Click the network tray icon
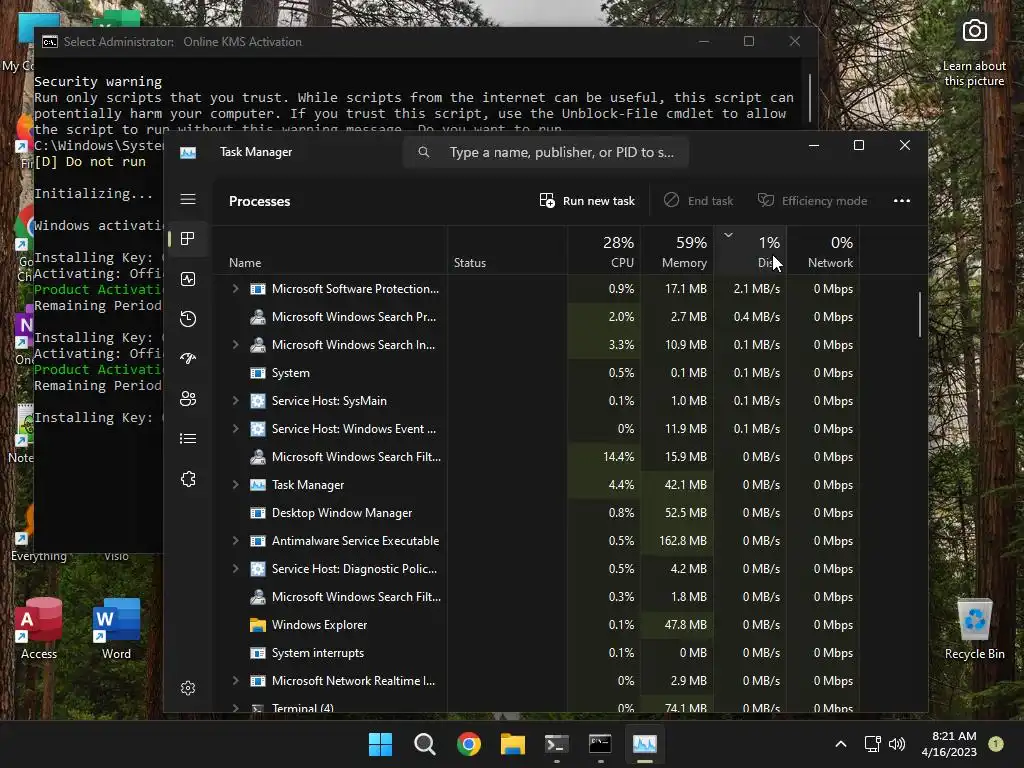Image resolution: width=1024 pixels, height=768 pixels. [x=872, y=744]
